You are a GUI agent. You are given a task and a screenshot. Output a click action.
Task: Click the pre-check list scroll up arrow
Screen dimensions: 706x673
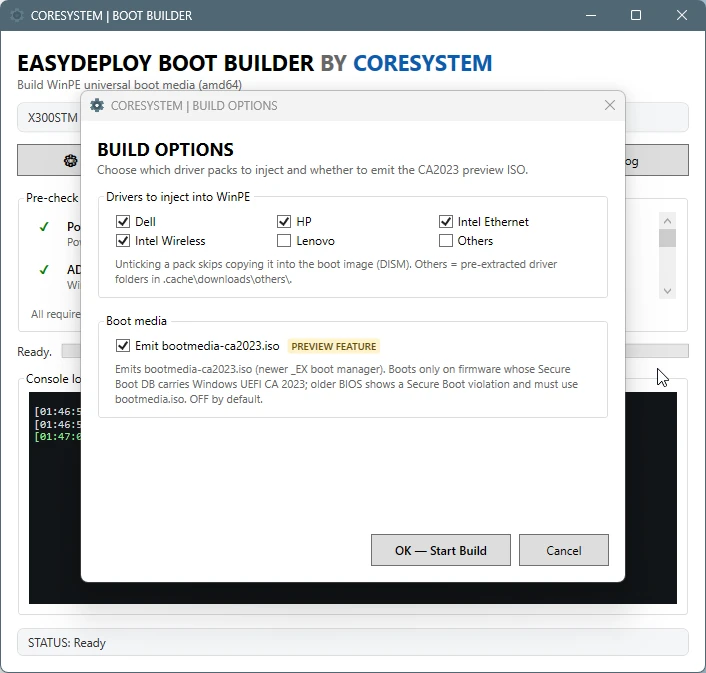[667, 221]
